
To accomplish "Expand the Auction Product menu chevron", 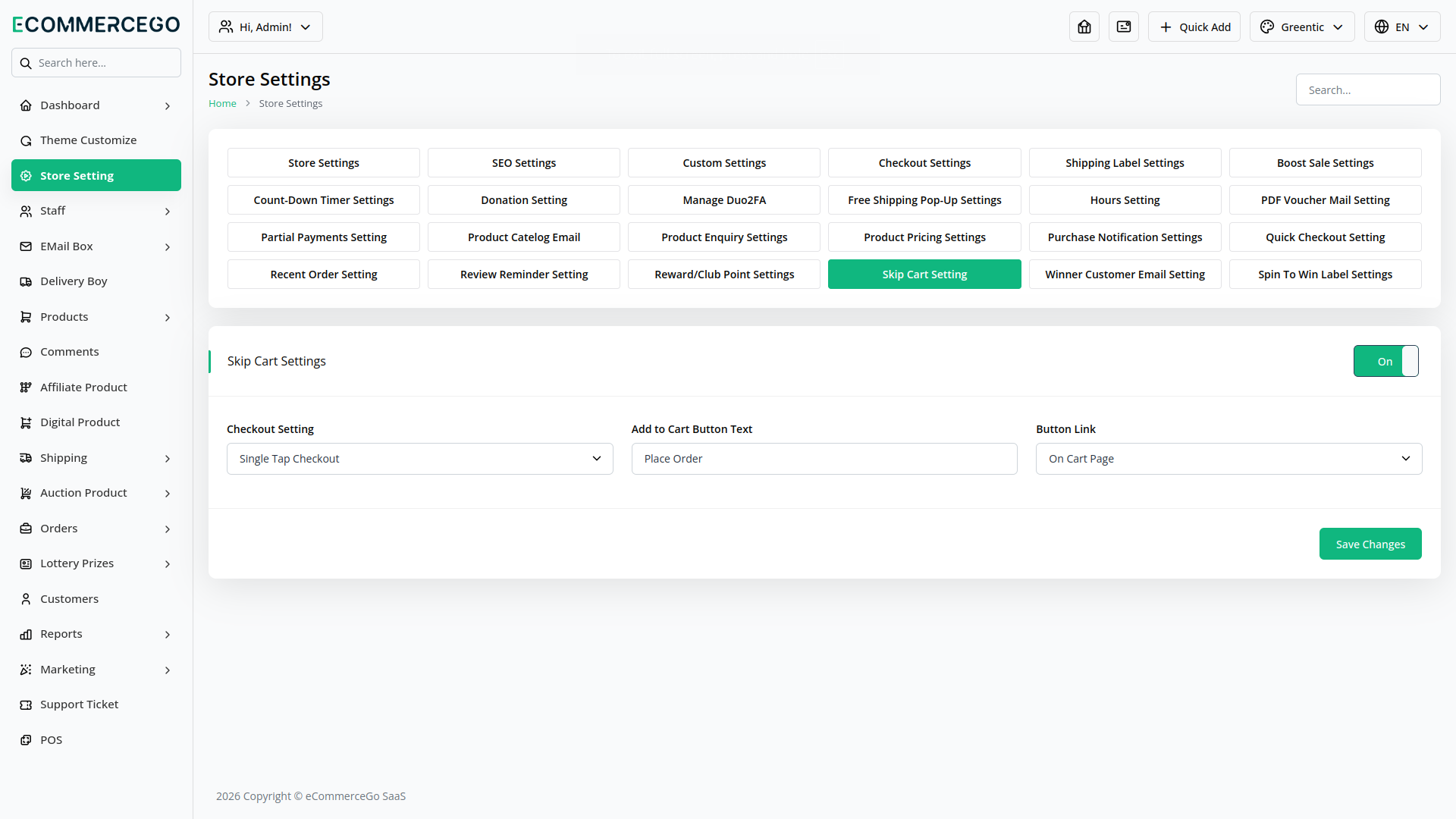I will 168,494.
